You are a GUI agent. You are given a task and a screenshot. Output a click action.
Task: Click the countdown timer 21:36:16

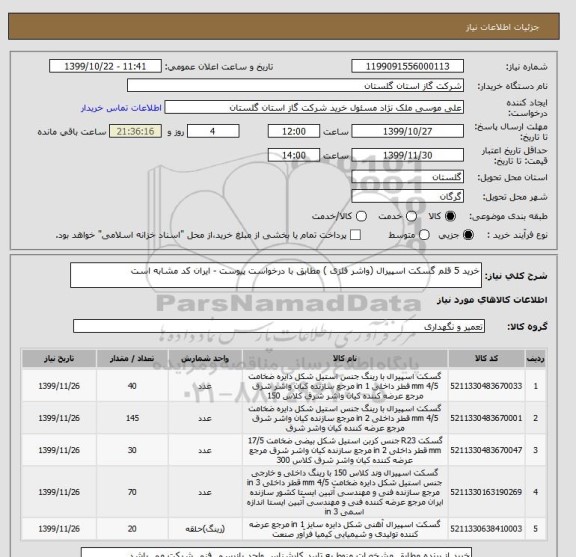[135, 131]
